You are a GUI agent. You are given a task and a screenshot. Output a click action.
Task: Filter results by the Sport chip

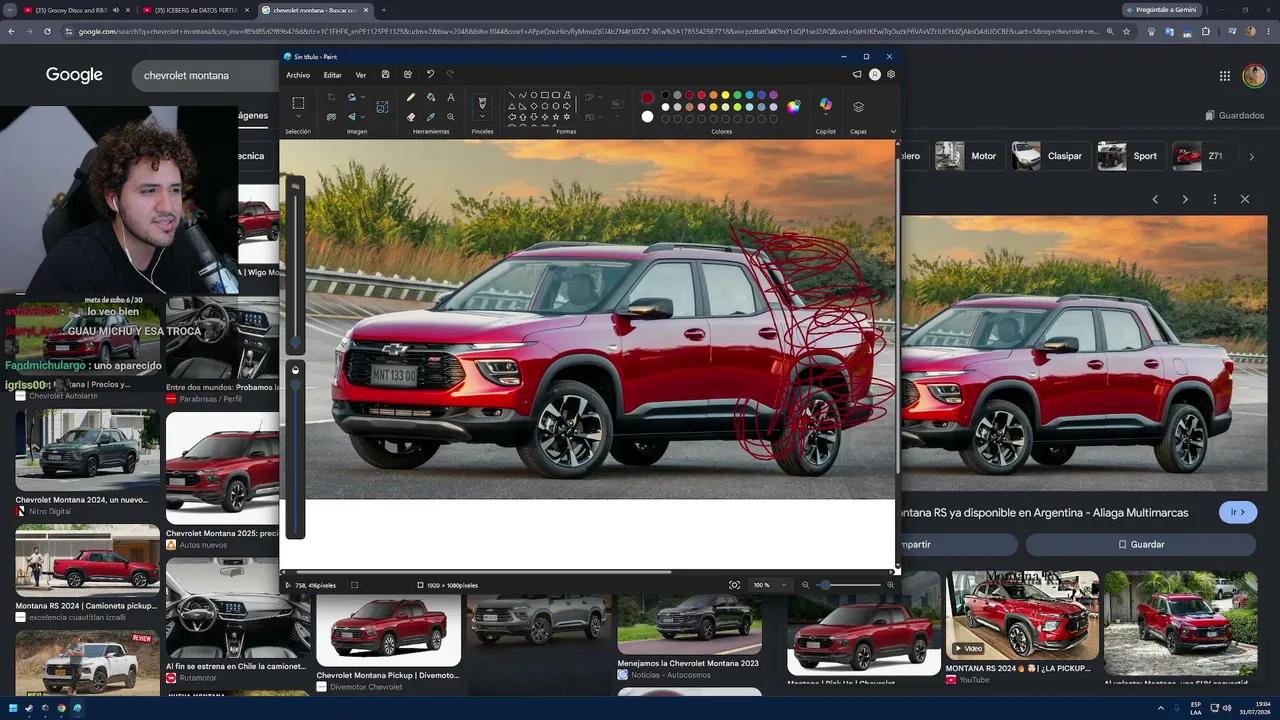(x=1129, y=156)
